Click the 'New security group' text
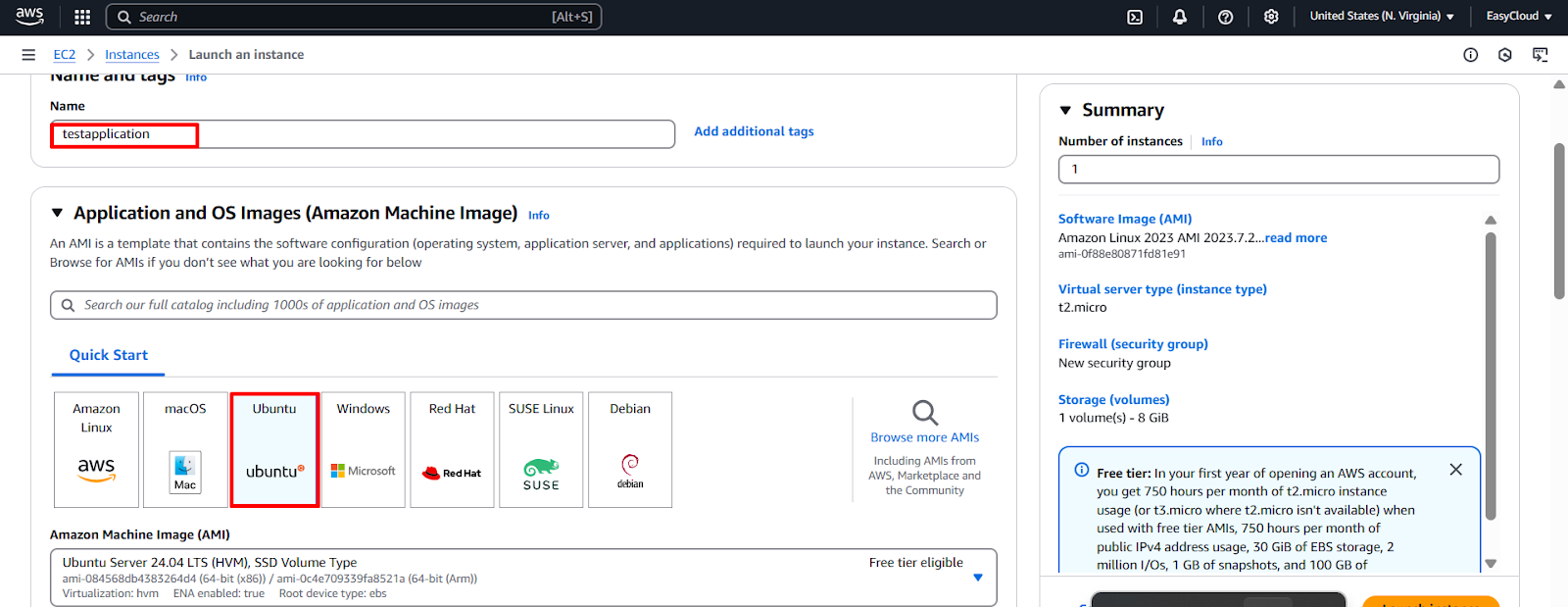This screenshot has width=1568, height=607. click(x=1114, y=363)
